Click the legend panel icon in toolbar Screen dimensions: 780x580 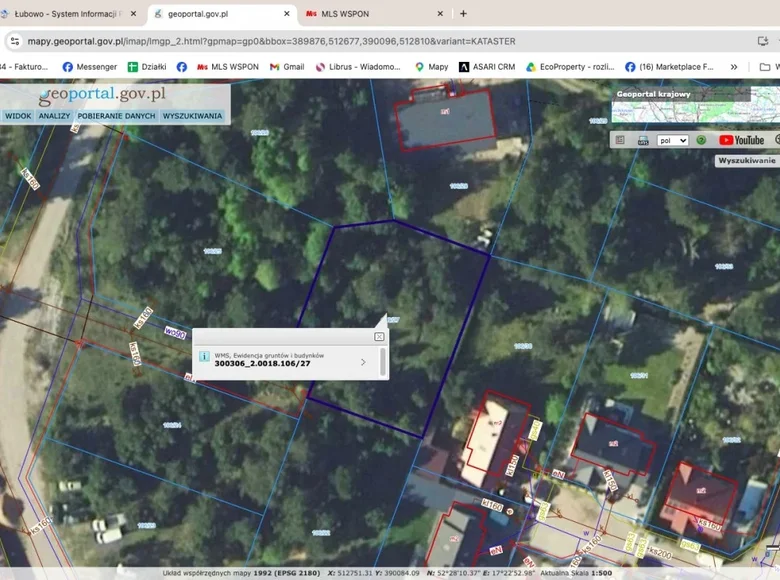pyautogui.click(x=620, y=140)
